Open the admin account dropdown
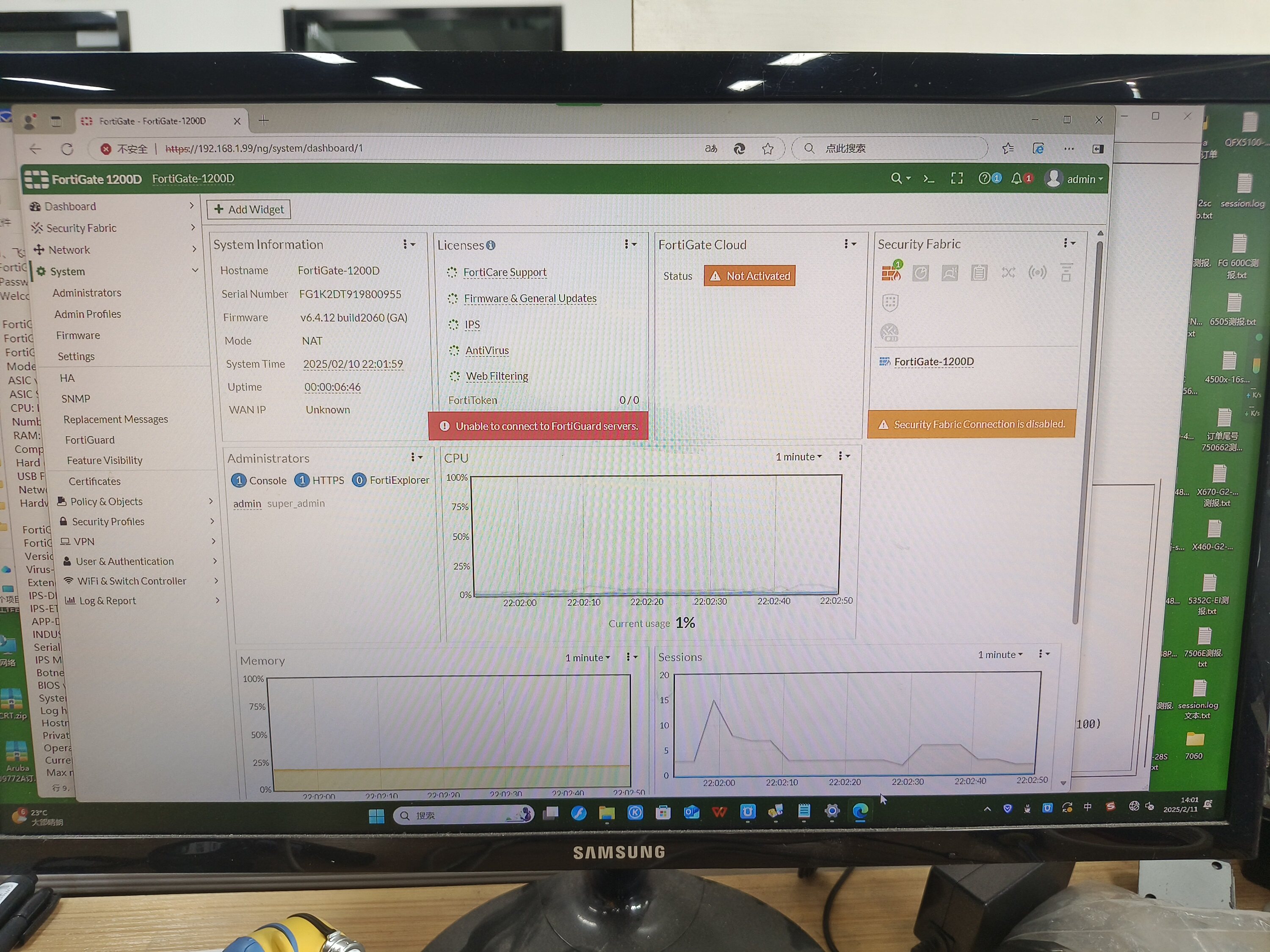The height and width of the screenshot is (952, 1270). click(x=1085, y=180)
